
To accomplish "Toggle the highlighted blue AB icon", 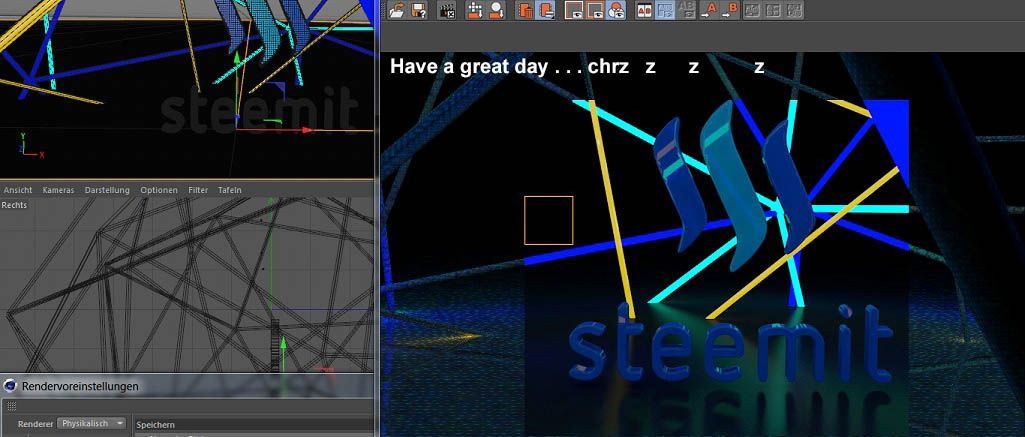I will [665, 10].
